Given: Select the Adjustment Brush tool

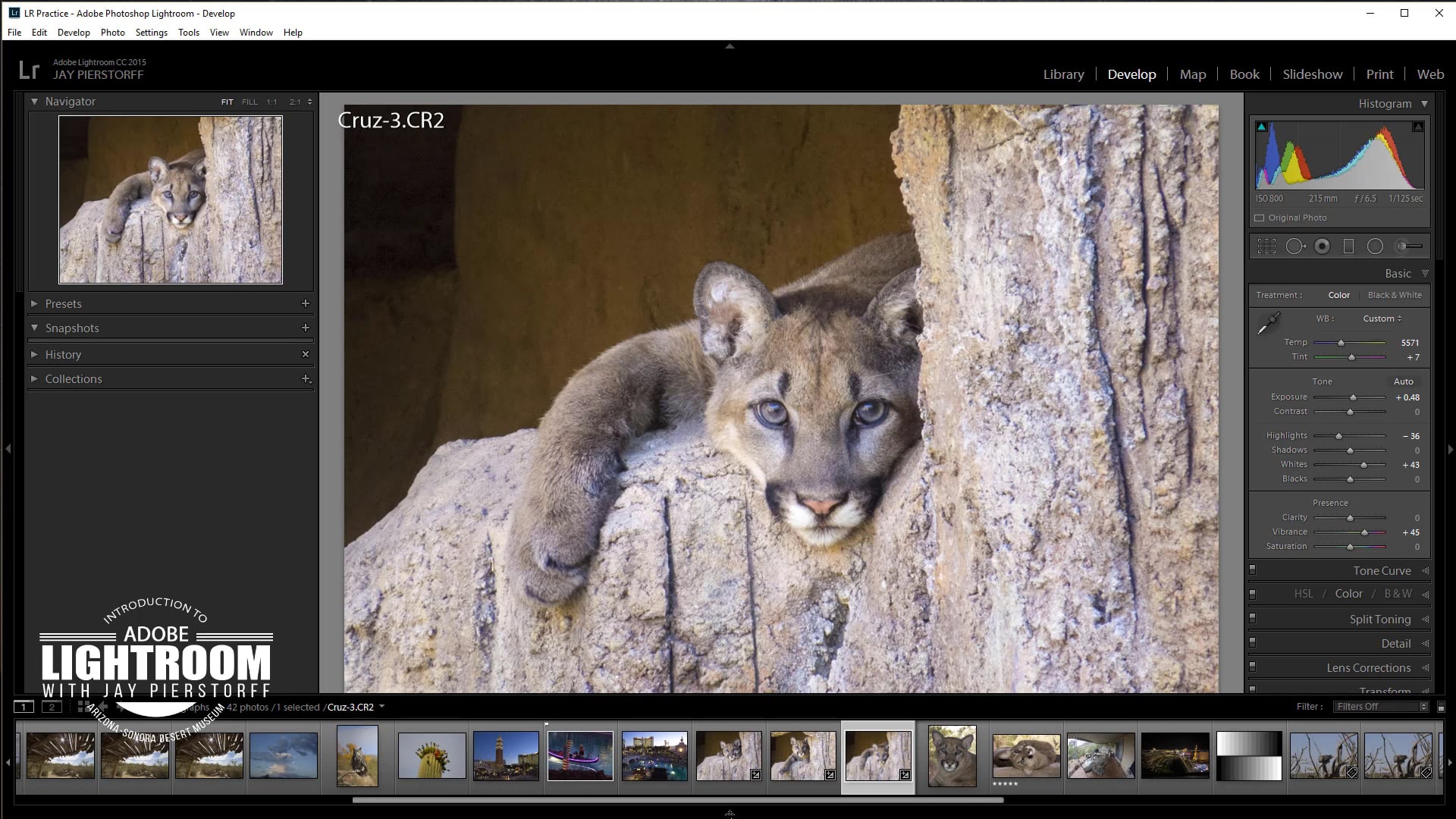Looking at the screenshot, I should [1409, 246].
